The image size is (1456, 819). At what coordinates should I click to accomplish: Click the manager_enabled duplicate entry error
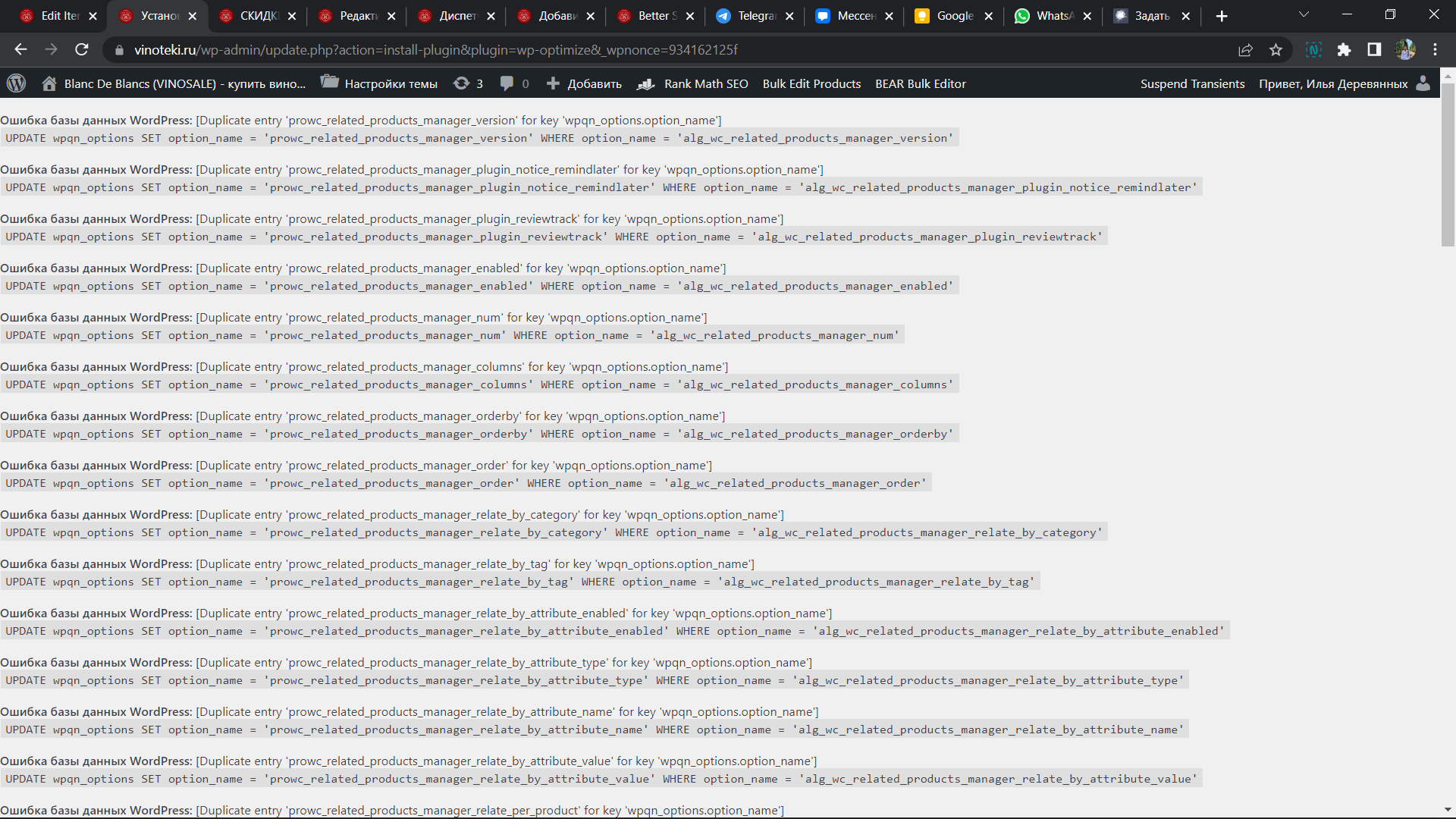363,268
